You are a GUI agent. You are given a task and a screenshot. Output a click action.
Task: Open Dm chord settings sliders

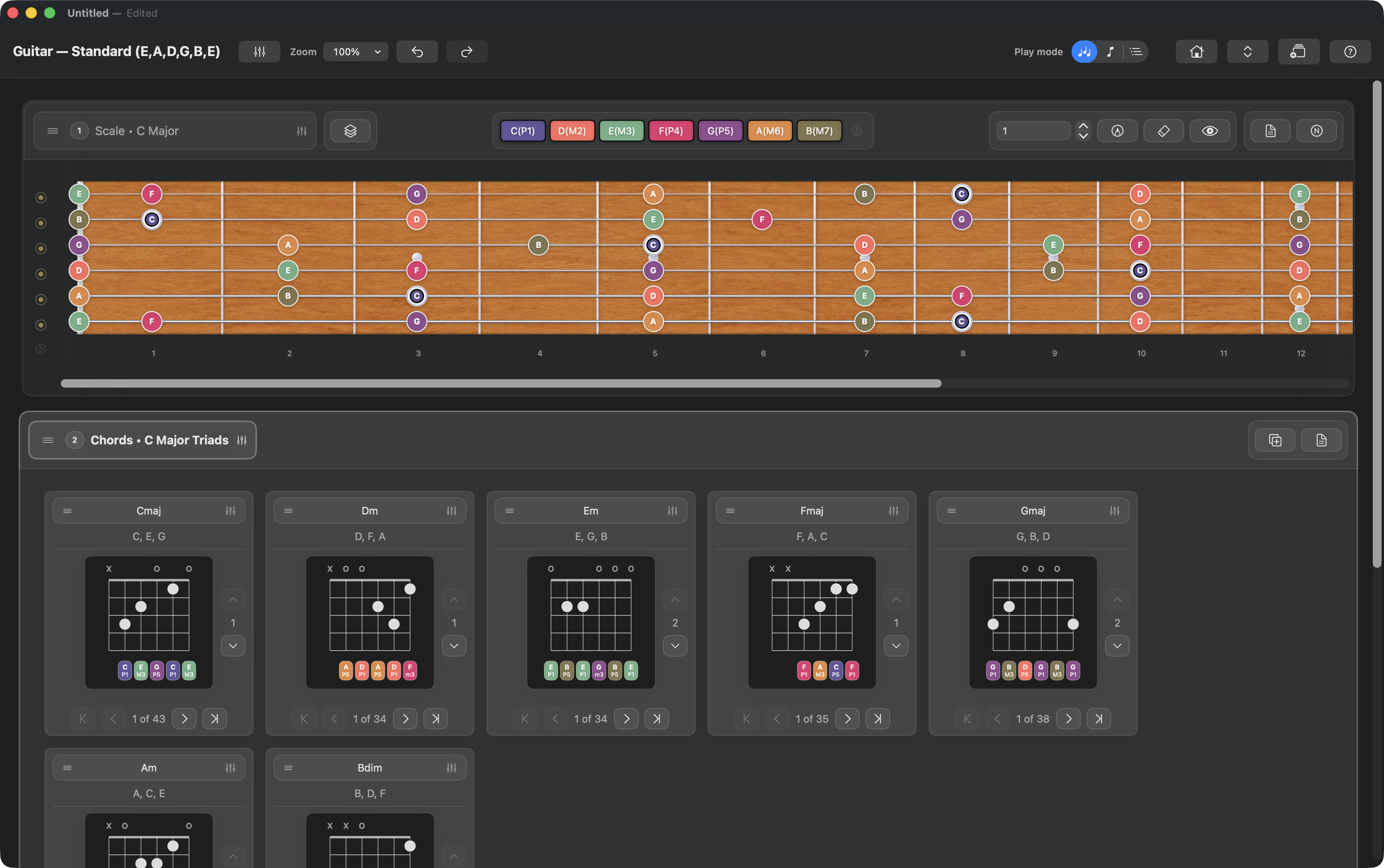451,511
